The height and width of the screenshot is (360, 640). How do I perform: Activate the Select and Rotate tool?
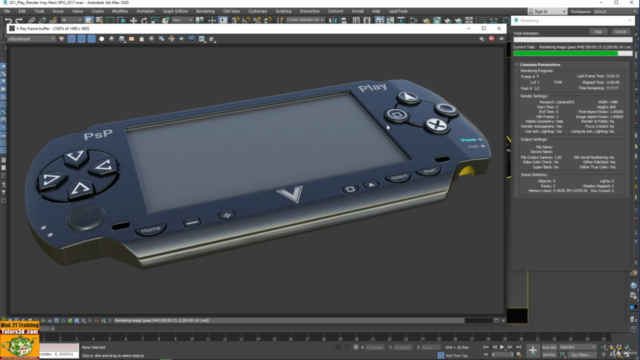click(x=144, y=20)
